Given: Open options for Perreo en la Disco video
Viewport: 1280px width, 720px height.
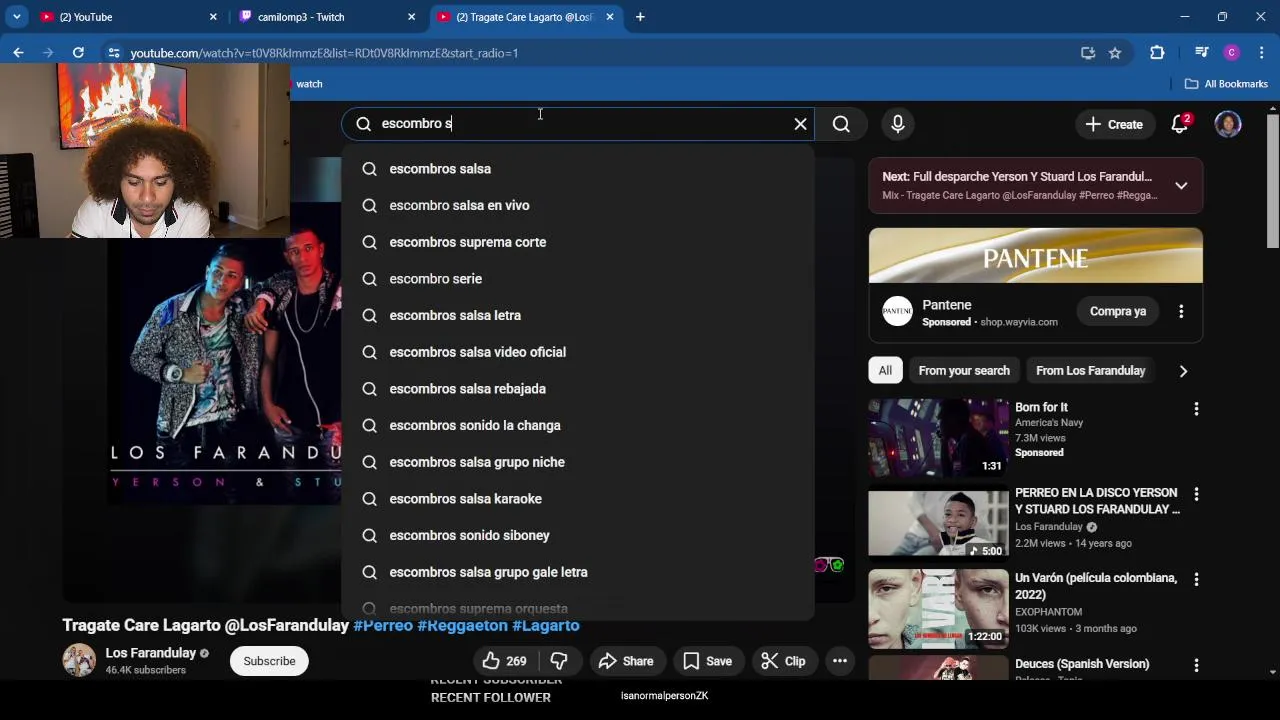Looking at the screenshot, I should 1196,494.
